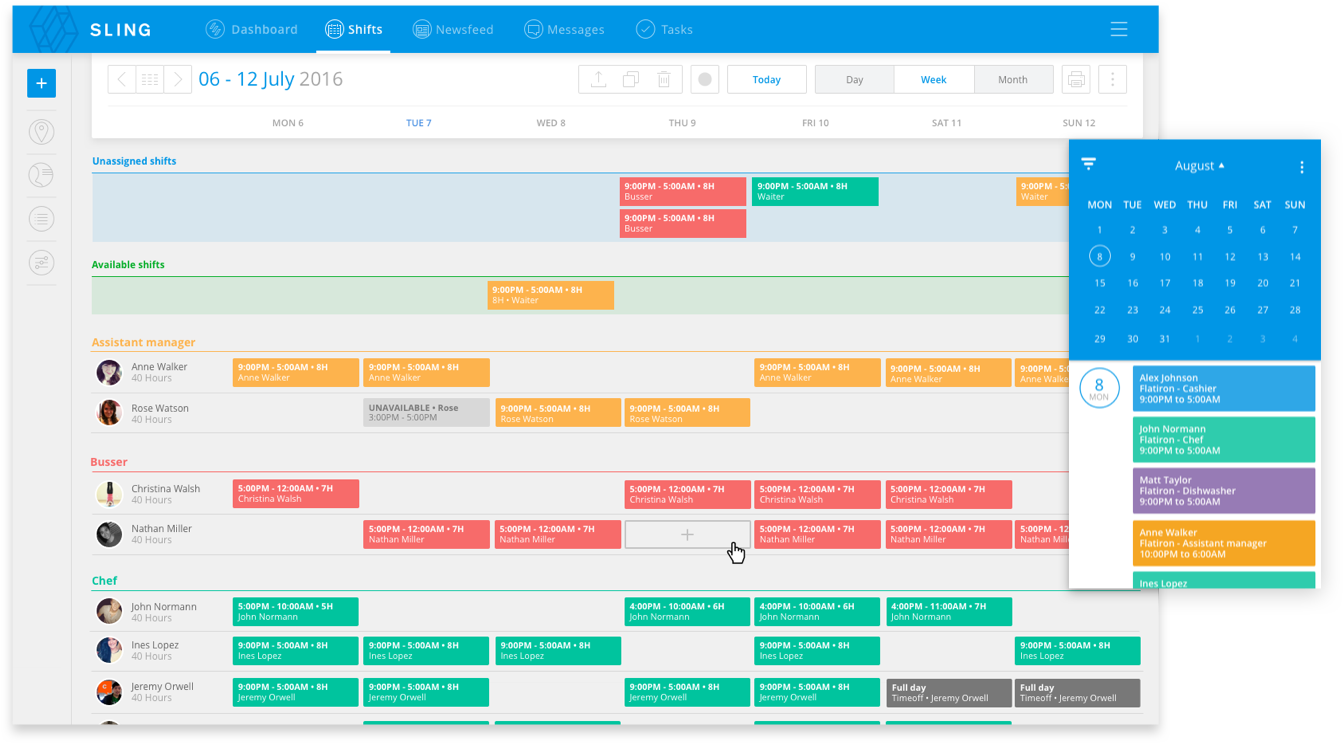Click the export upload icon in toolbar
The height and width of the screenshot is (743, 1343).
598,80
